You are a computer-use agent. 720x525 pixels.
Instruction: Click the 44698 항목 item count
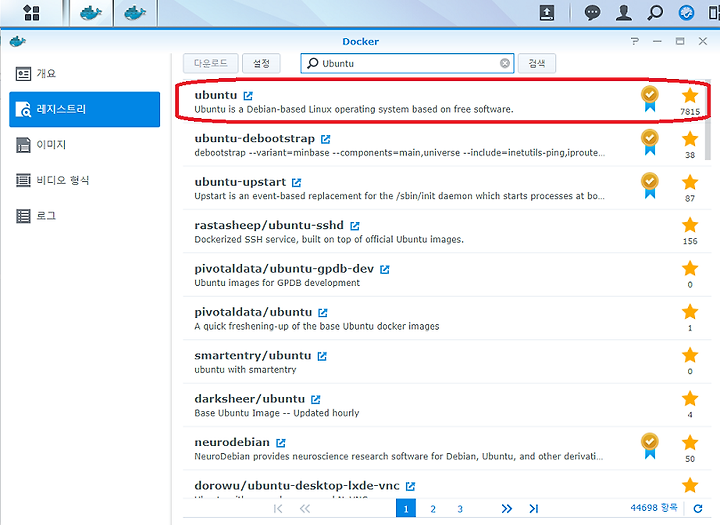(x=653, y=508)
